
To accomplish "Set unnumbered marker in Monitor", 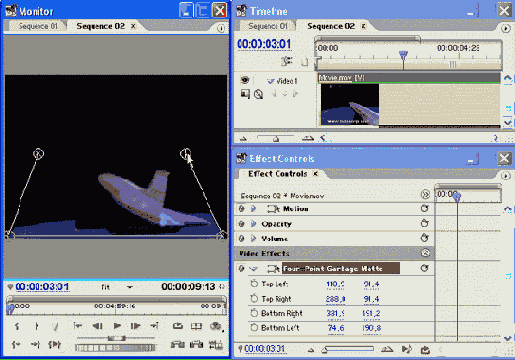I will (55, 326).
